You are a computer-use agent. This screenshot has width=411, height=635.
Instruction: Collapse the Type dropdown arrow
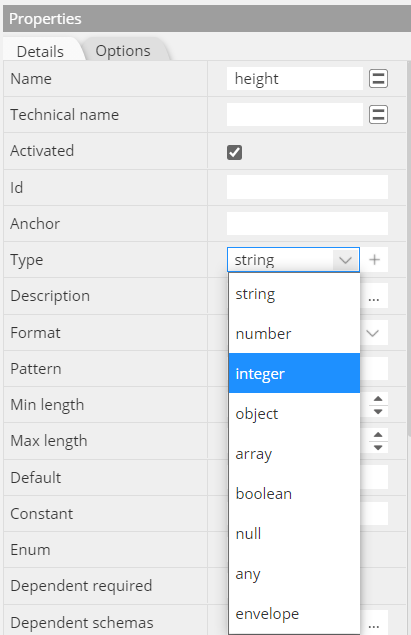click(x=345, y=260)
